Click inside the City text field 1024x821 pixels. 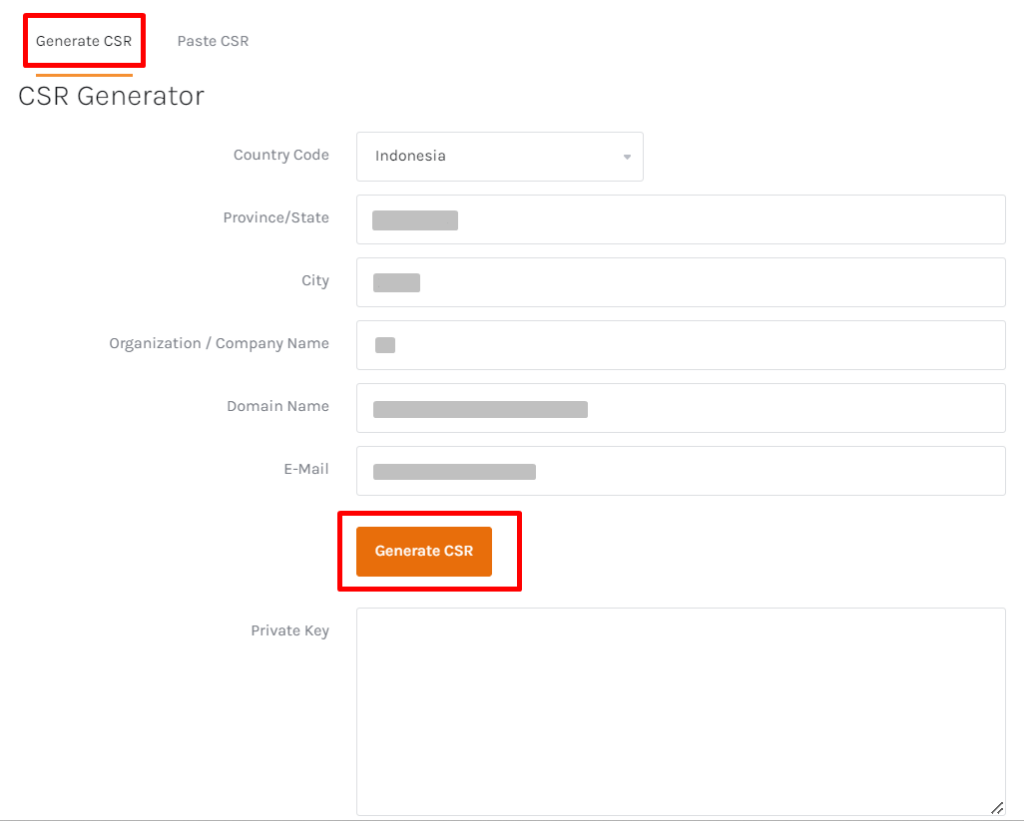pos(680,282)
